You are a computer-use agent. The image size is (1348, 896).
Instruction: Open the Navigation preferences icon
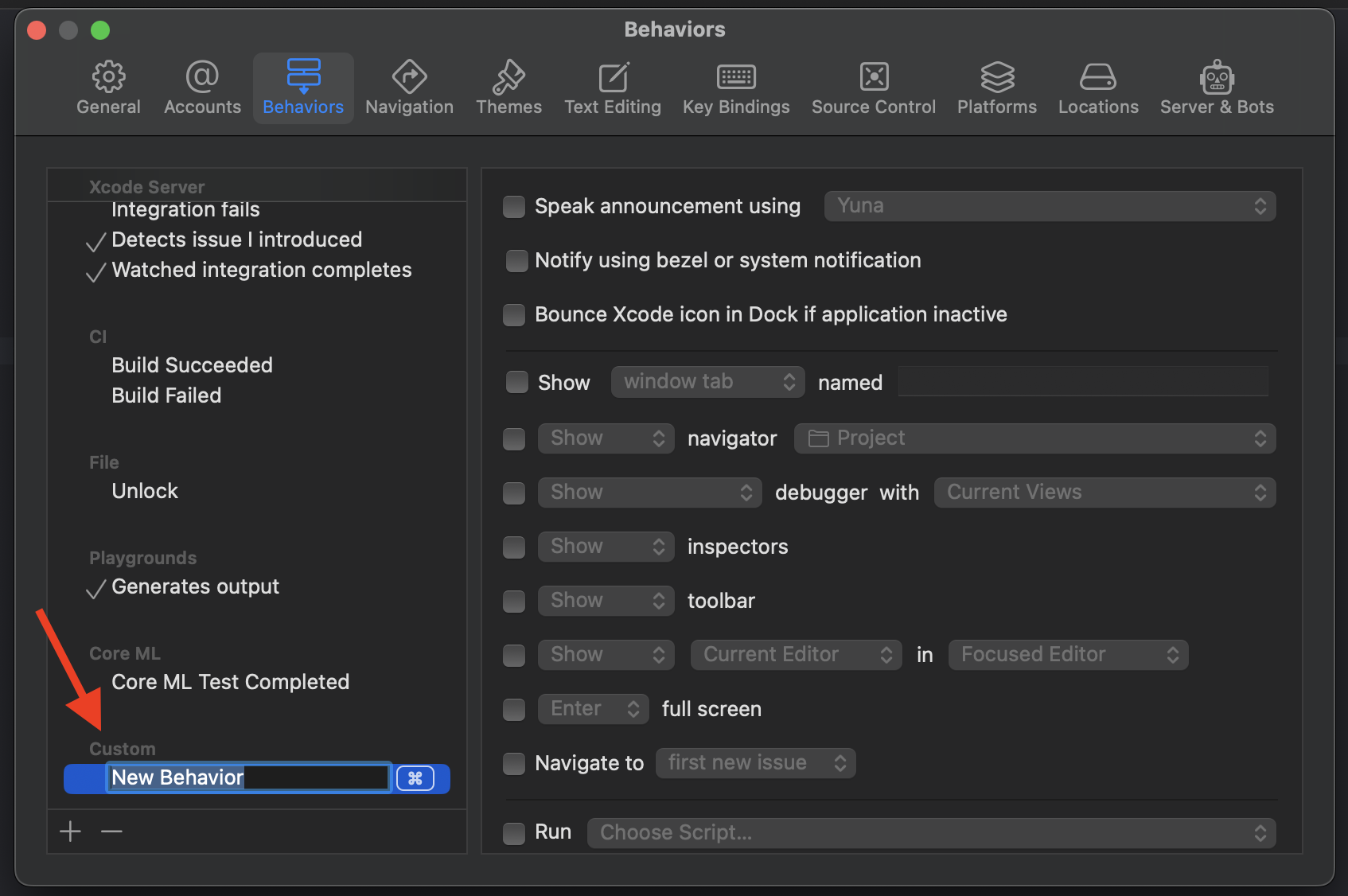click(409, 77)
